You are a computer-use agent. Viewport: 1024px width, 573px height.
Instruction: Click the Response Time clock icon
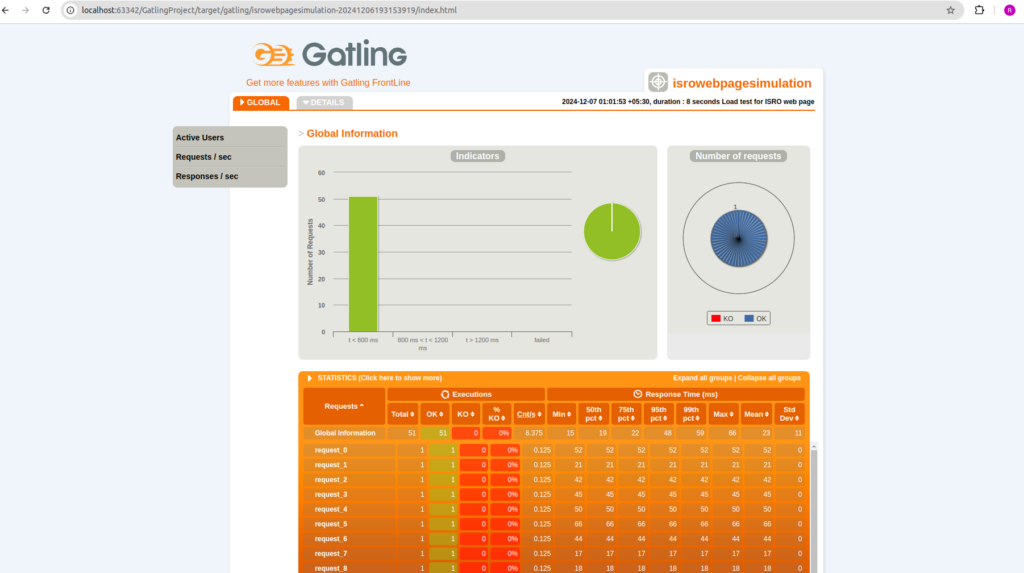[637, 395]
